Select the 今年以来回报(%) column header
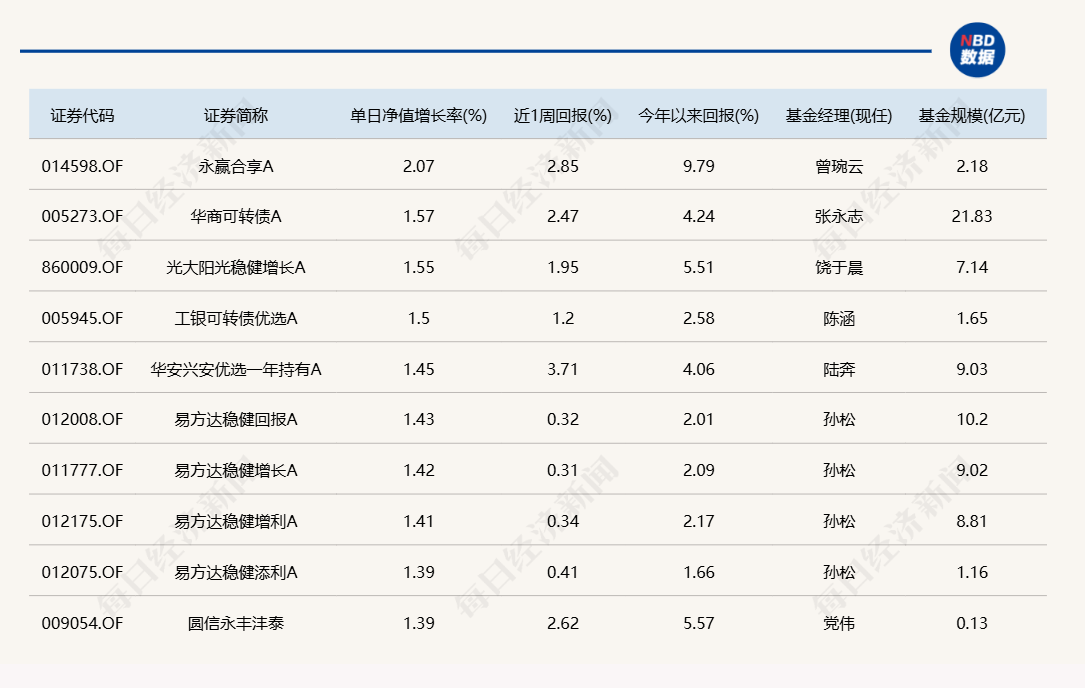The height and width of the screenshot is (688, 1085). (x=698, y=115)
